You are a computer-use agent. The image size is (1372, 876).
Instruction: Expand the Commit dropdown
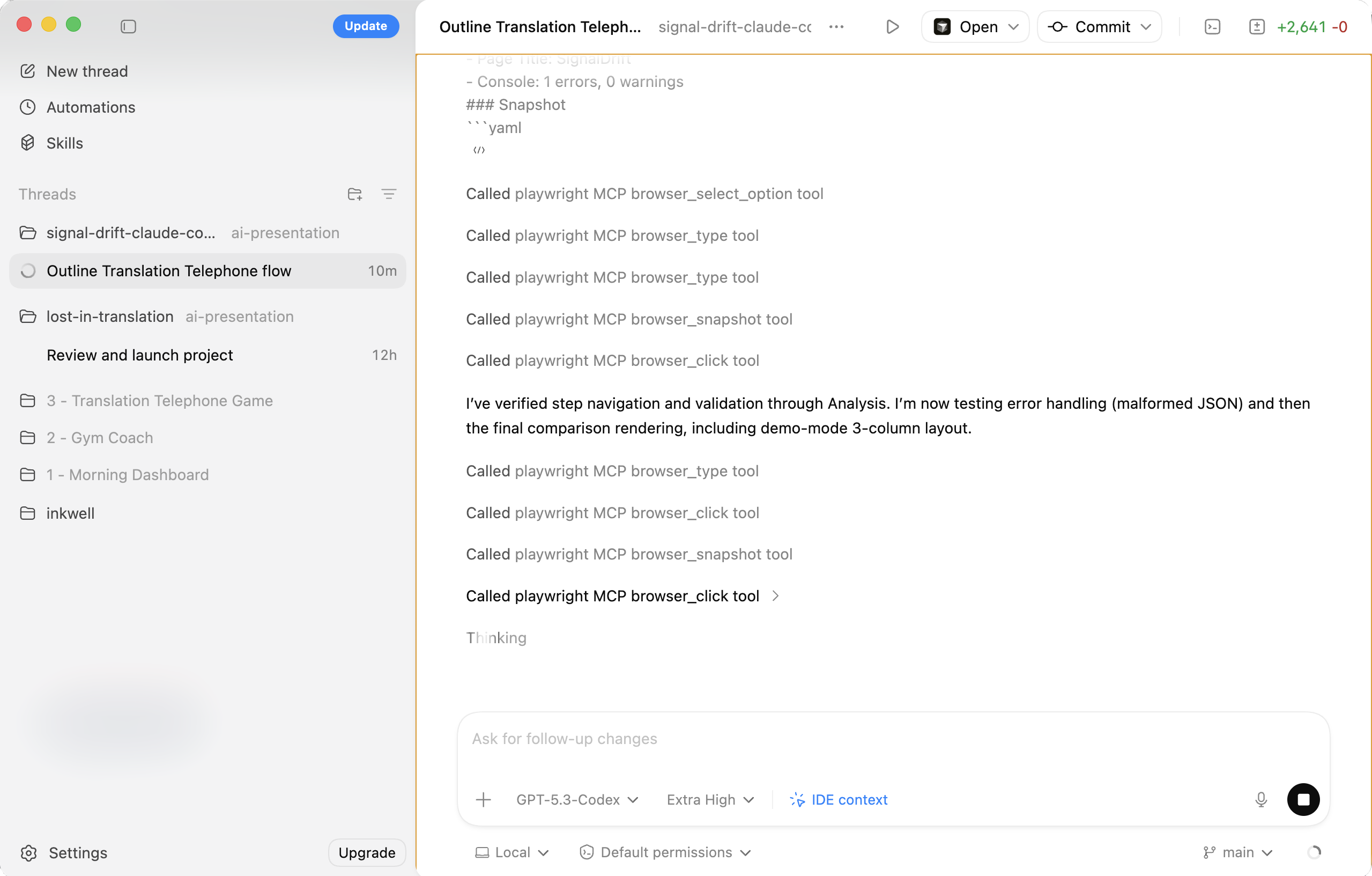(x=1146, y=27)
